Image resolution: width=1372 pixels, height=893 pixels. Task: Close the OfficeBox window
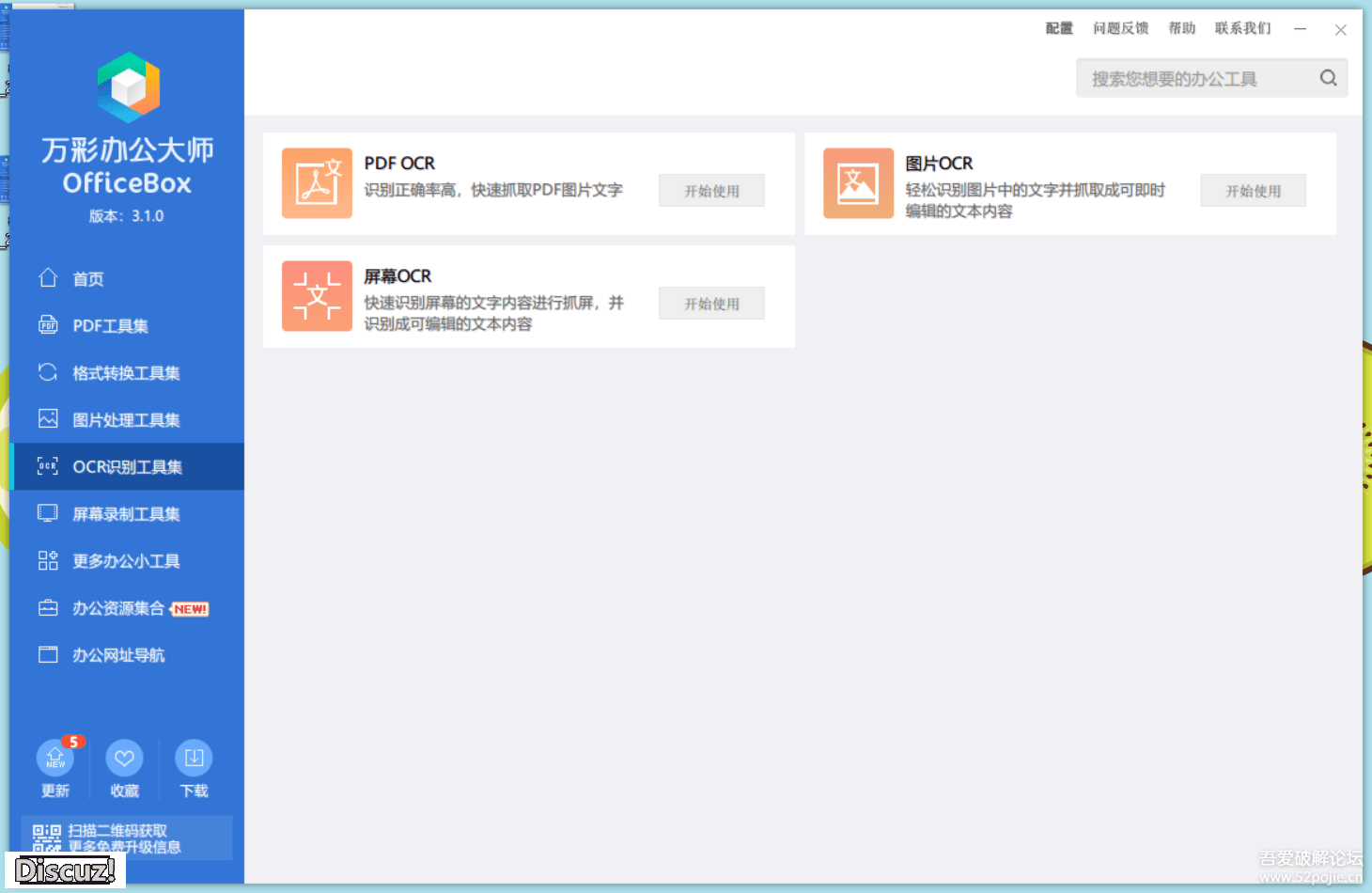click(1341, 30)
